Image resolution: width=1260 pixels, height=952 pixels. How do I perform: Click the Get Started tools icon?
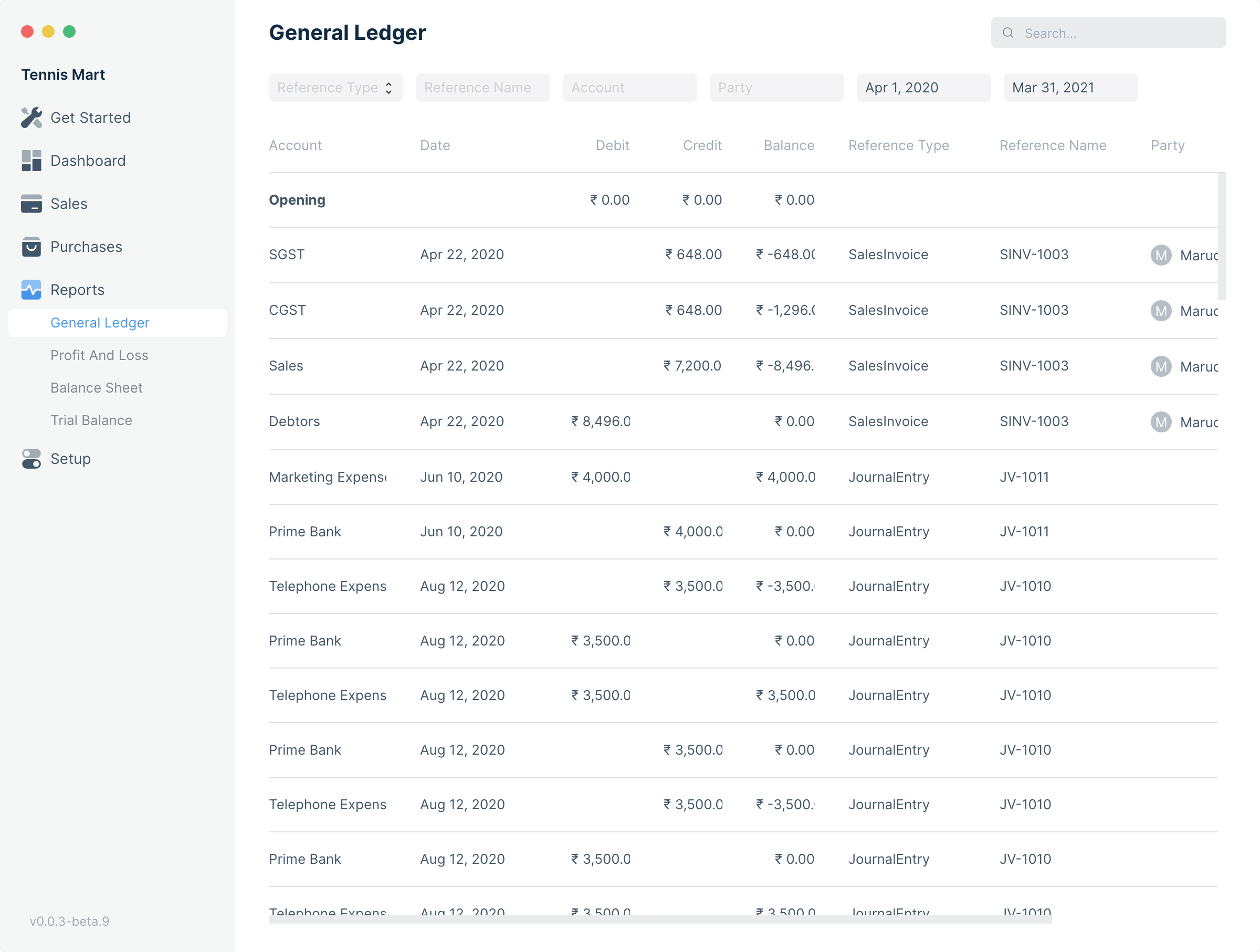click(x=31, y=118)
